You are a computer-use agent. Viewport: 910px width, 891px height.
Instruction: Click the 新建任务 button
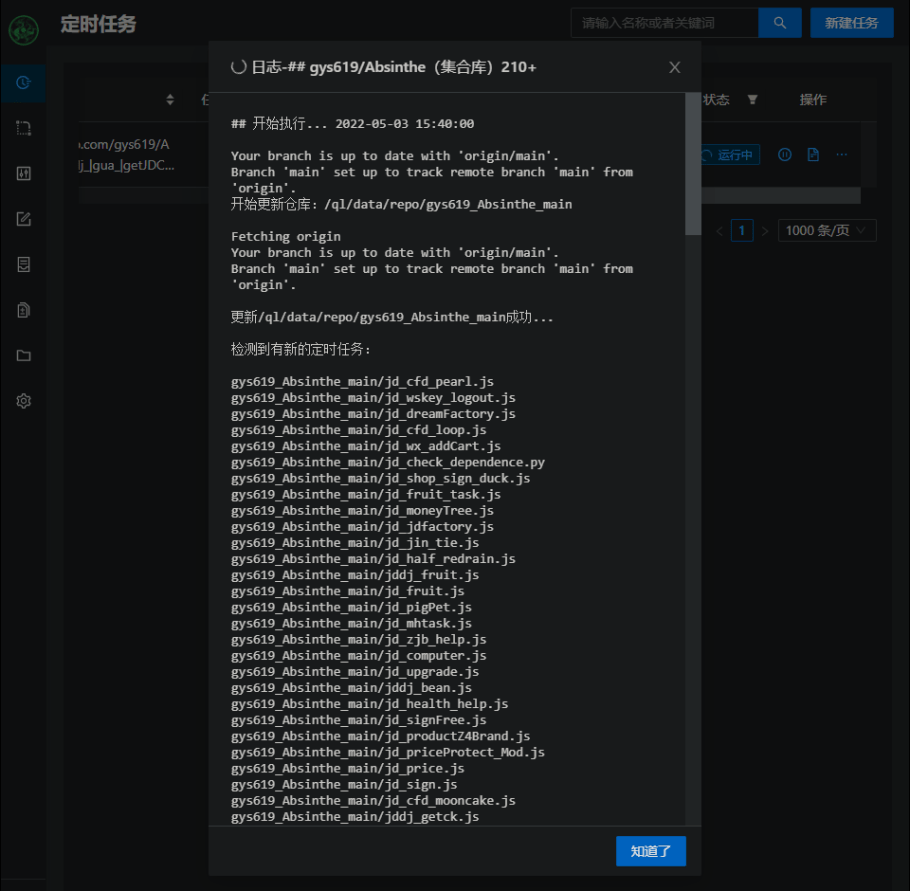click(x=851, y=23)
